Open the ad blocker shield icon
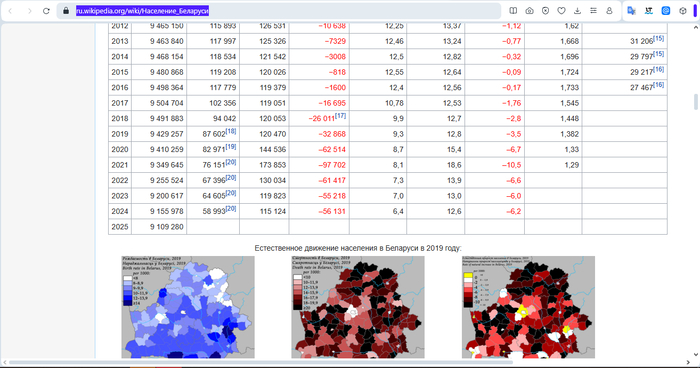 tap(546, 11)
